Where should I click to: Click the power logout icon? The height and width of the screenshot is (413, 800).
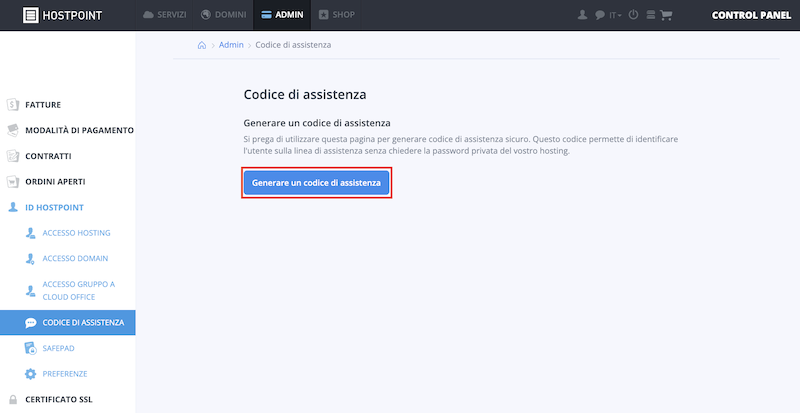click(x=633, y=15)
